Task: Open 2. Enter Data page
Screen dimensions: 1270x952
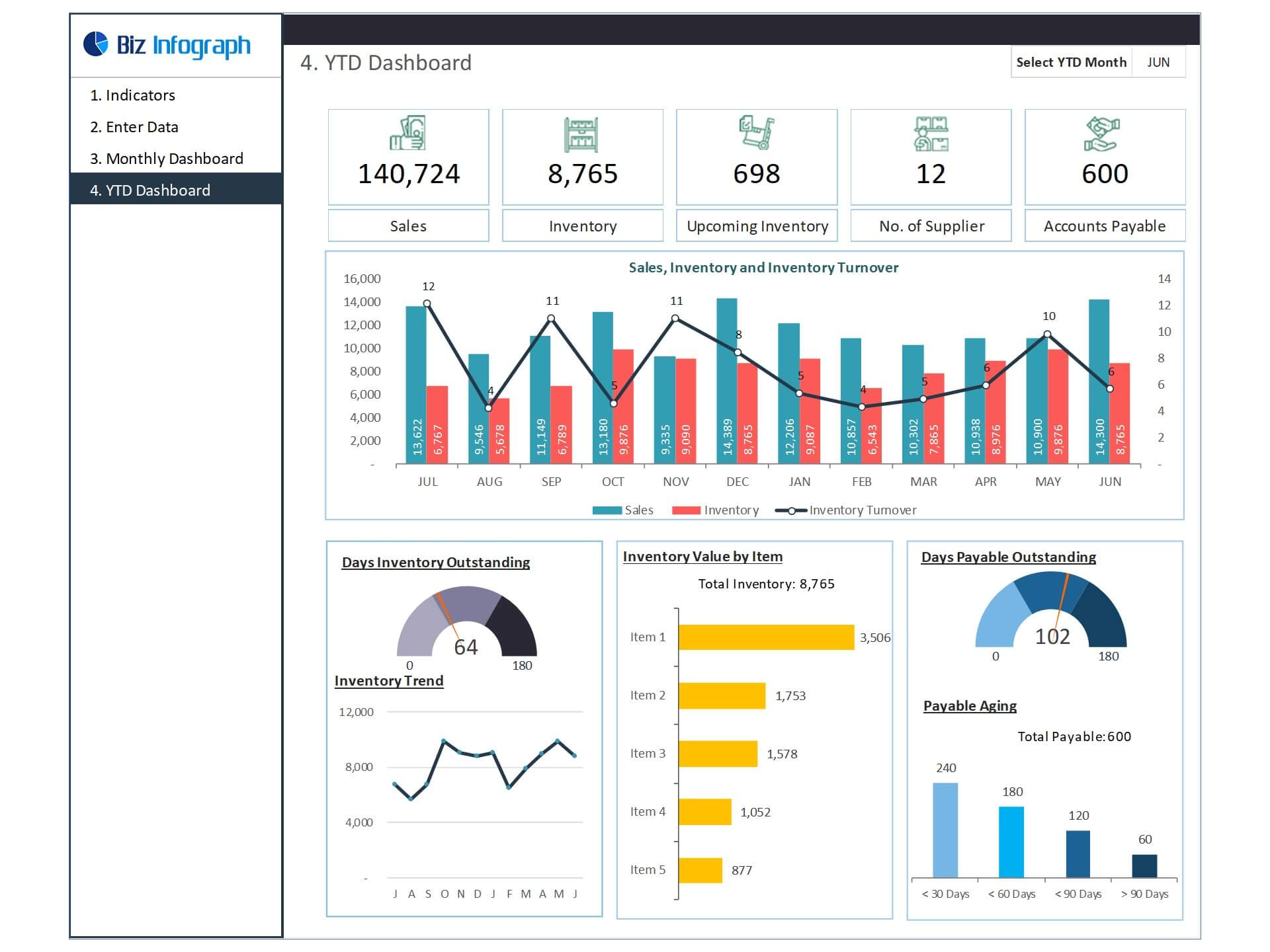Action: point(134,127)
